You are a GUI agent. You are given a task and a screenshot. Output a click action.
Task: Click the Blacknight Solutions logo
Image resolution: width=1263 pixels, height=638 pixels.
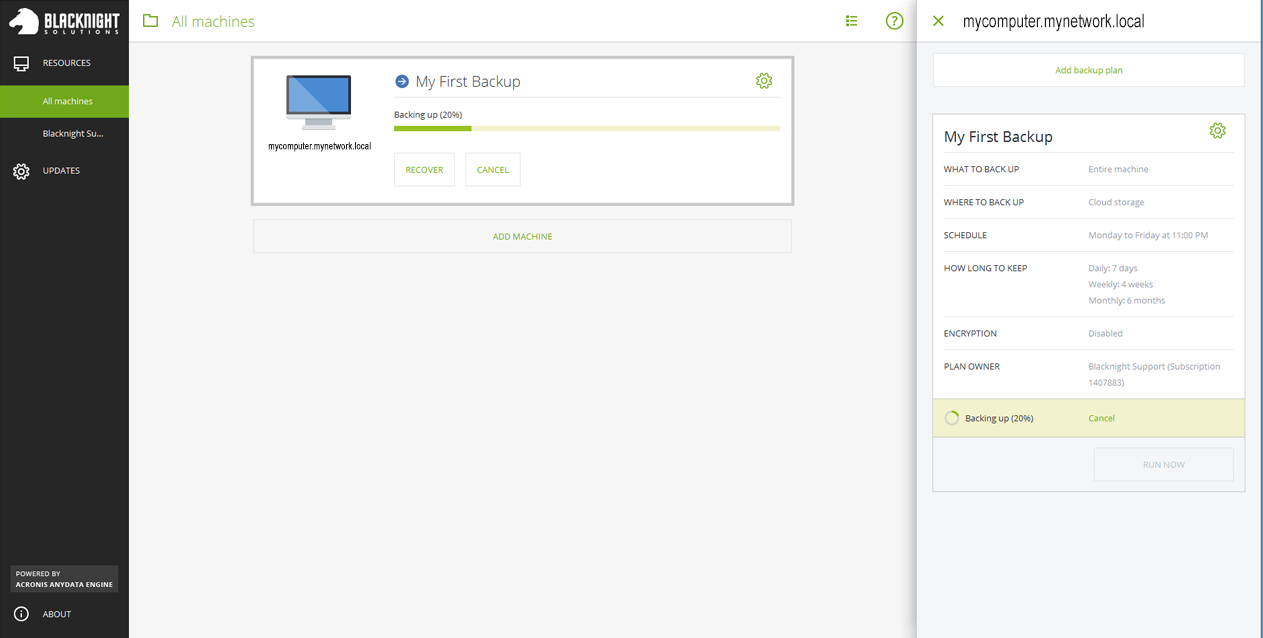pyautogui.click(x=64, y=21)
